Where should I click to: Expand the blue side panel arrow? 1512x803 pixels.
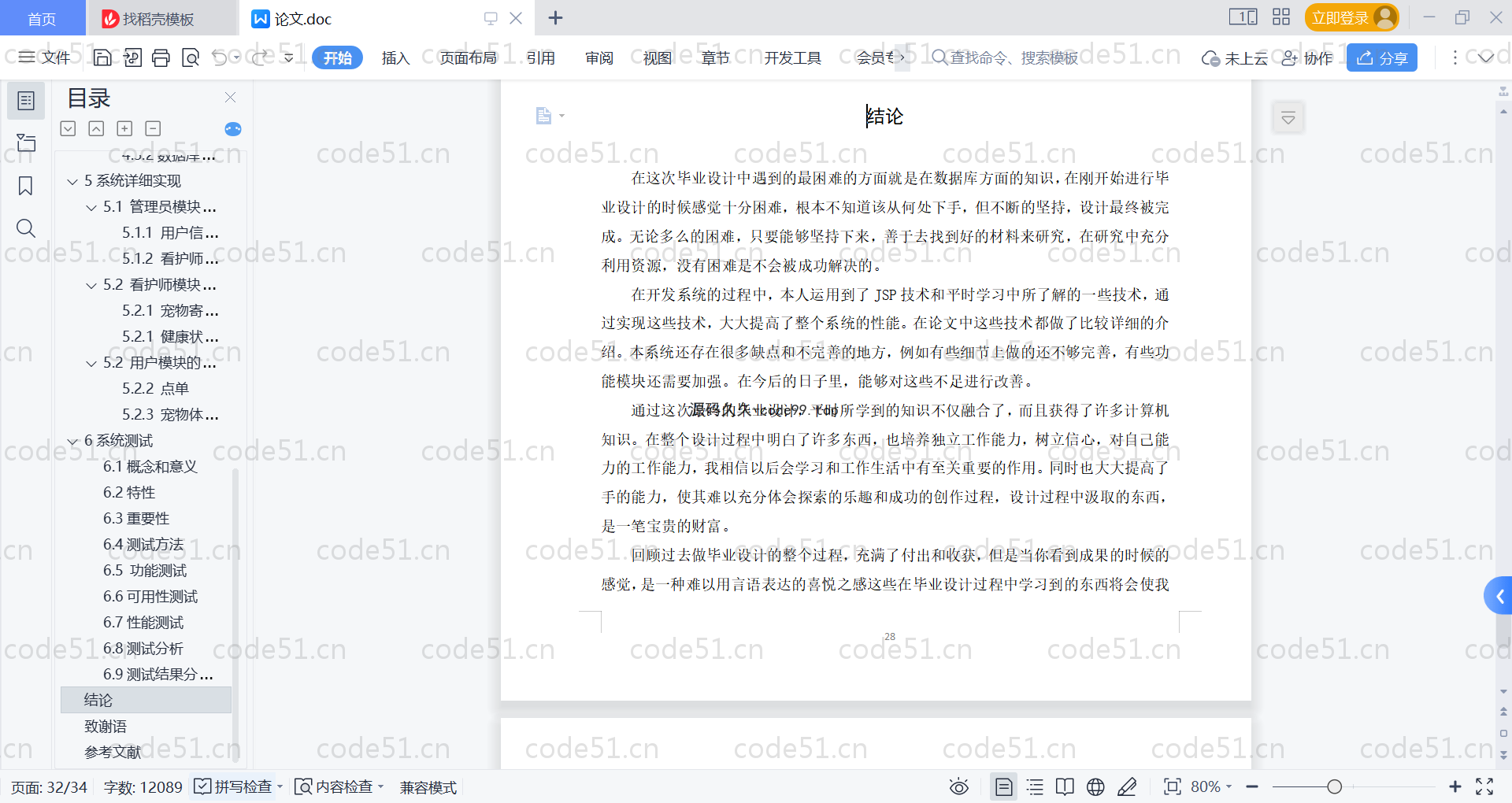pyautogui.click(x=1499, y=597)
